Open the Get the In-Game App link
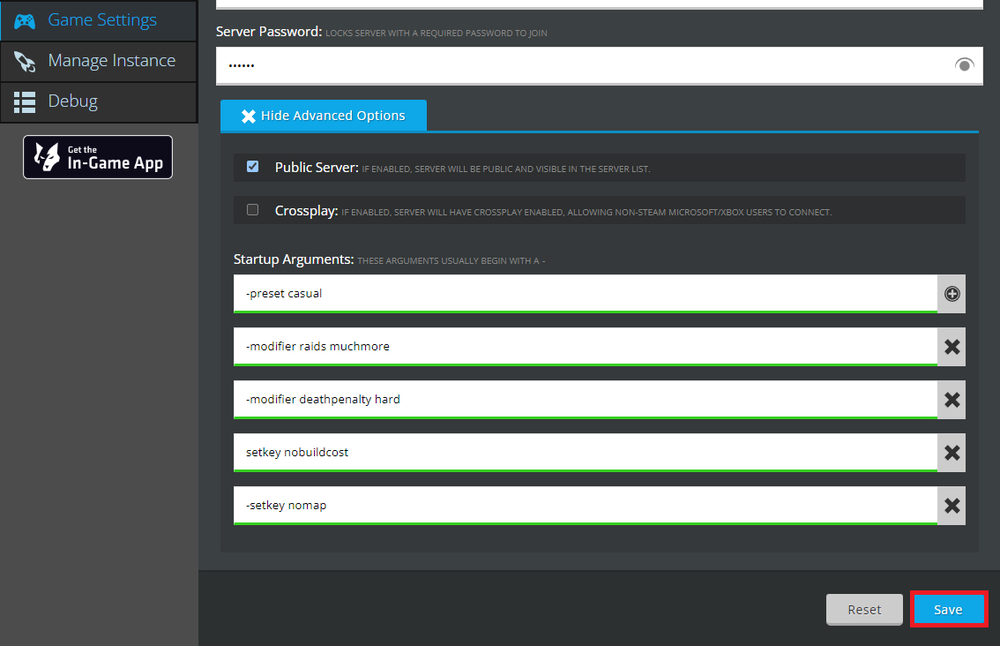The height and width of the screenshot is (646, 1000). pyautogui.click(x=97, y=157)
